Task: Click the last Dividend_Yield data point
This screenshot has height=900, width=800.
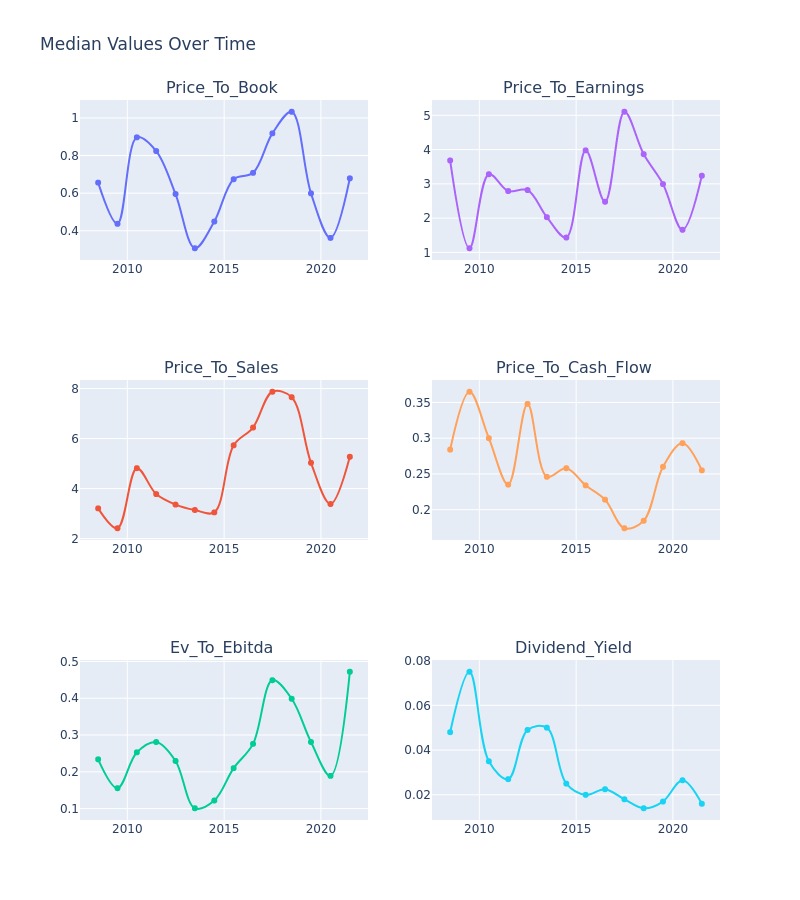Action: tap(702, 804)
